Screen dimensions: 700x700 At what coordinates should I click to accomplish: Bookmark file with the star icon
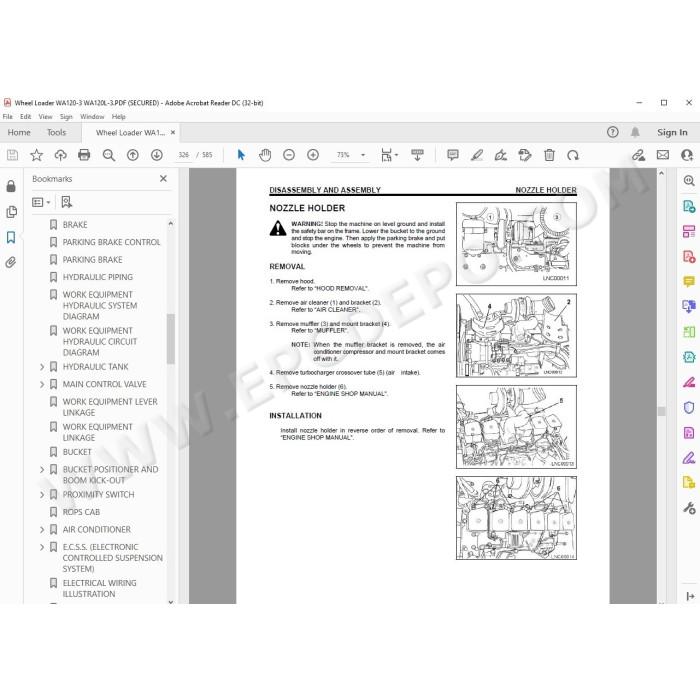36,155
